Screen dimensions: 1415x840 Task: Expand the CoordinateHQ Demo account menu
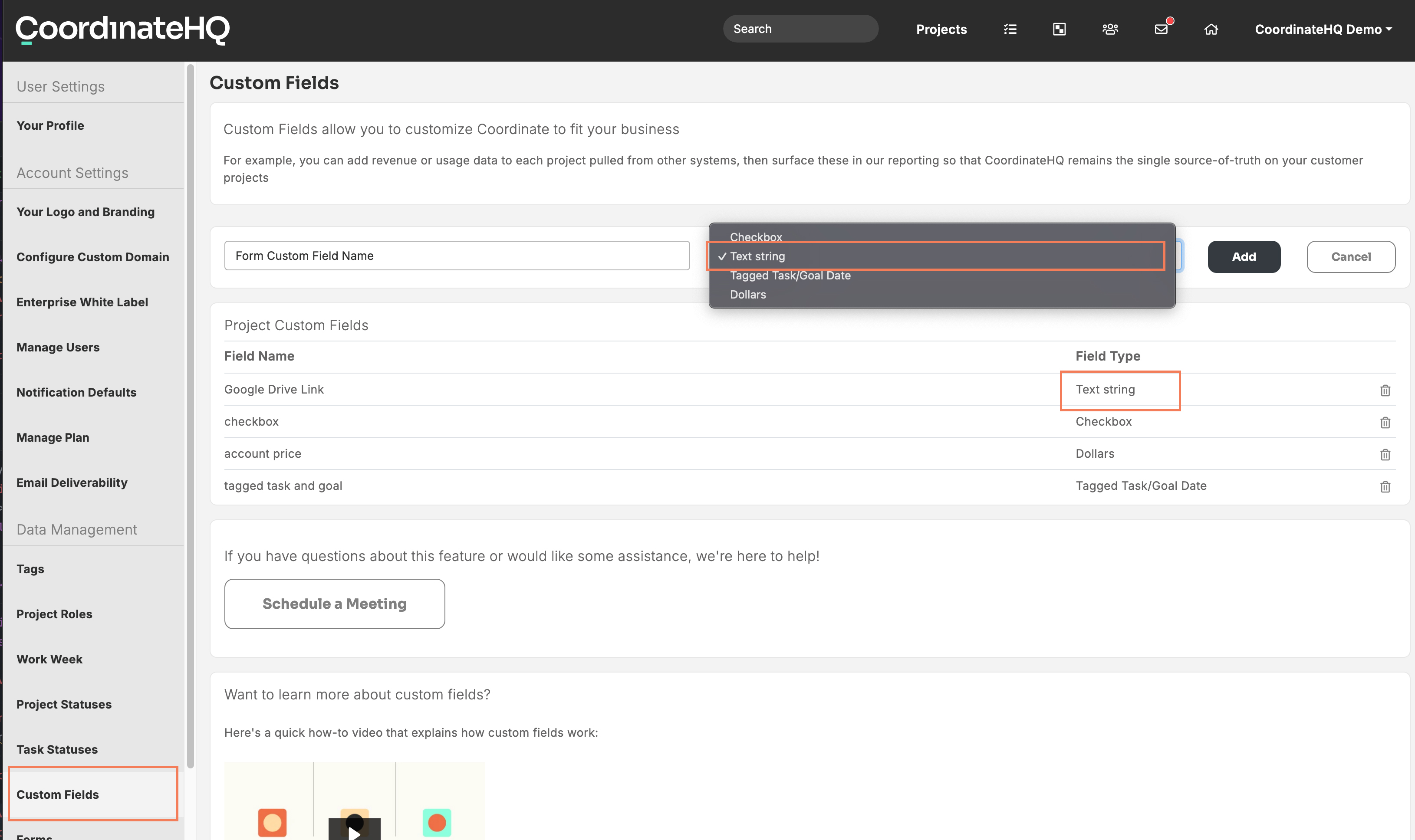pyautogui.click(x=1323, y=30)
